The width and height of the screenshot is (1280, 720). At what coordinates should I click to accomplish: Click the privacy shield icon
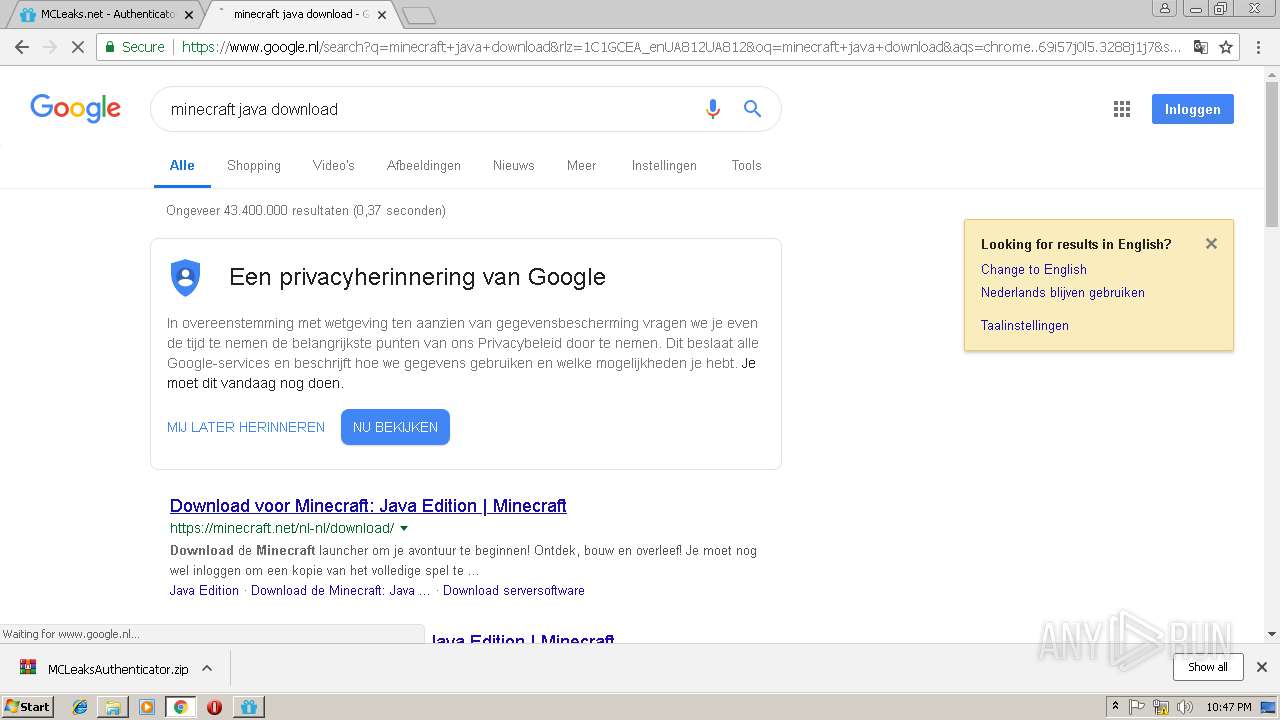pyautogui.click(x=186, y=277)
